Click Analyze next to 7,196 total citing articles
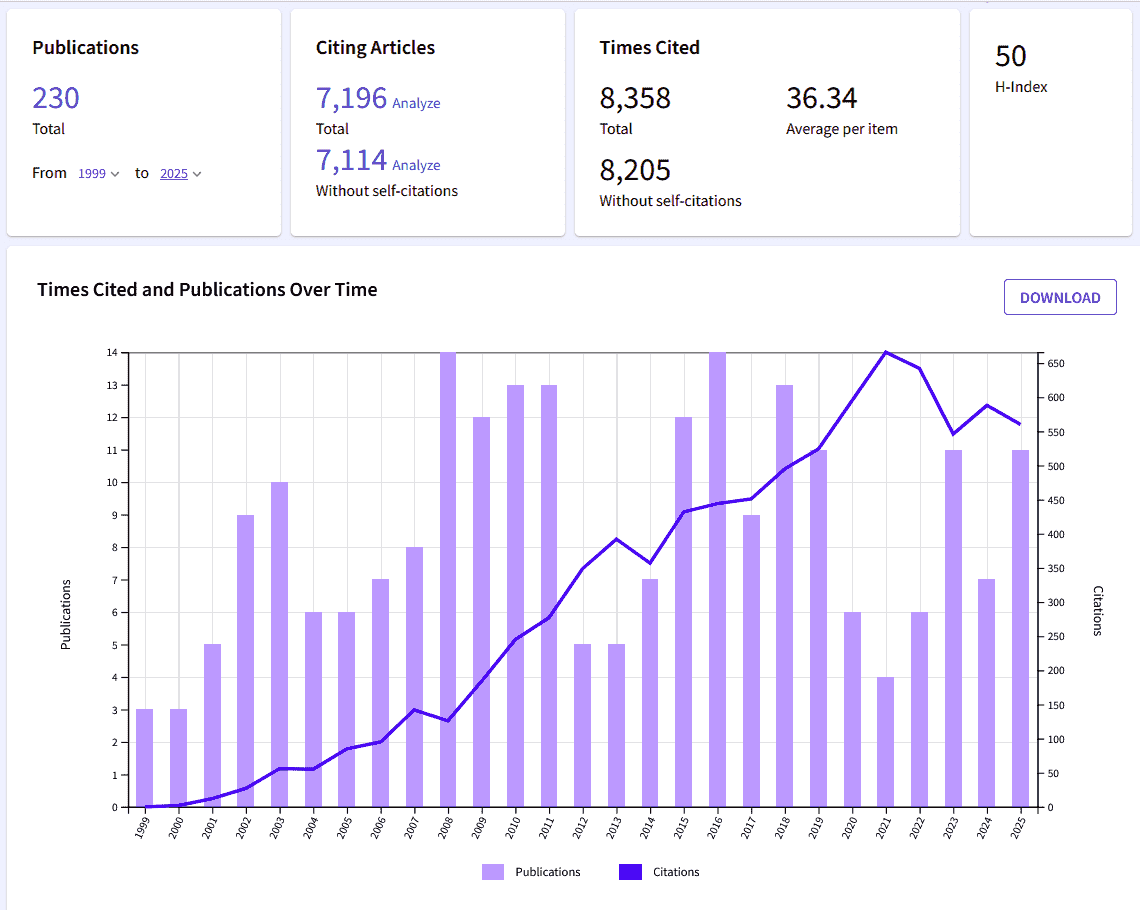The width and height of the screenshot is (1140, 910). pos(415,102)
